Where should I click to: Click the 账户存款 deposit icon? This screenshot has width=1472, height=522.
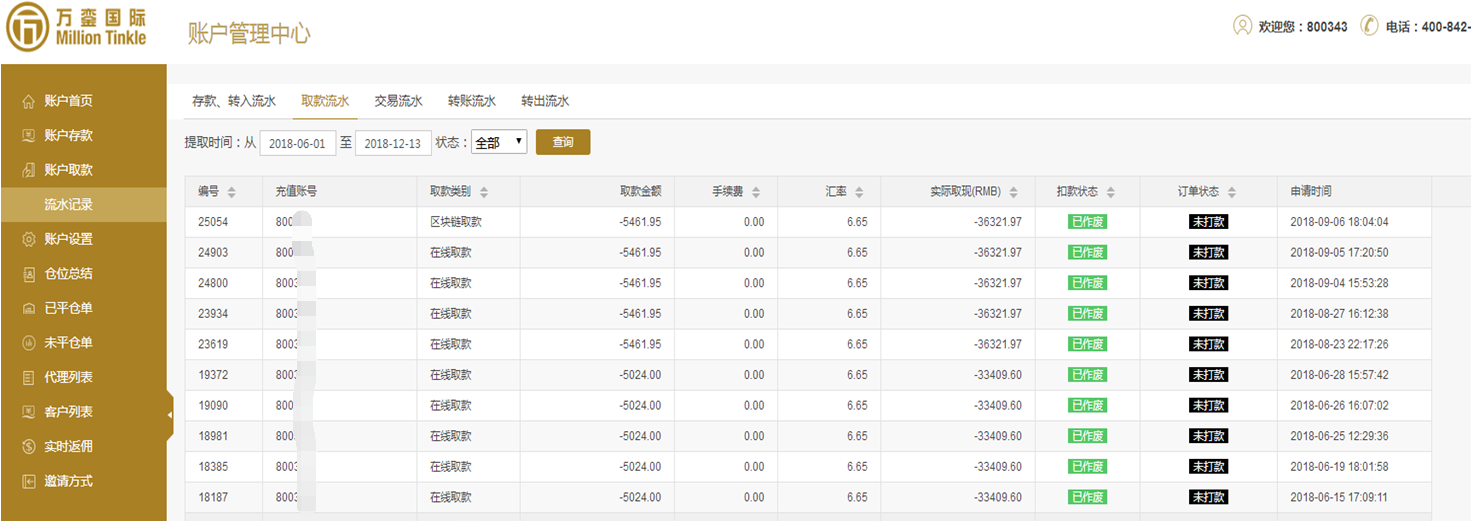pos(28,136)
